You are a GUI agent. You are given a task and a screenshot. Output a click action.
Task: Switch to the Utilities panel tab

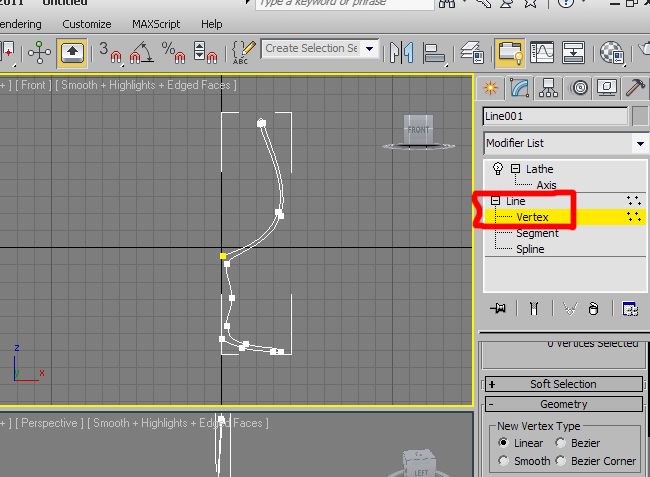(635, 88)
